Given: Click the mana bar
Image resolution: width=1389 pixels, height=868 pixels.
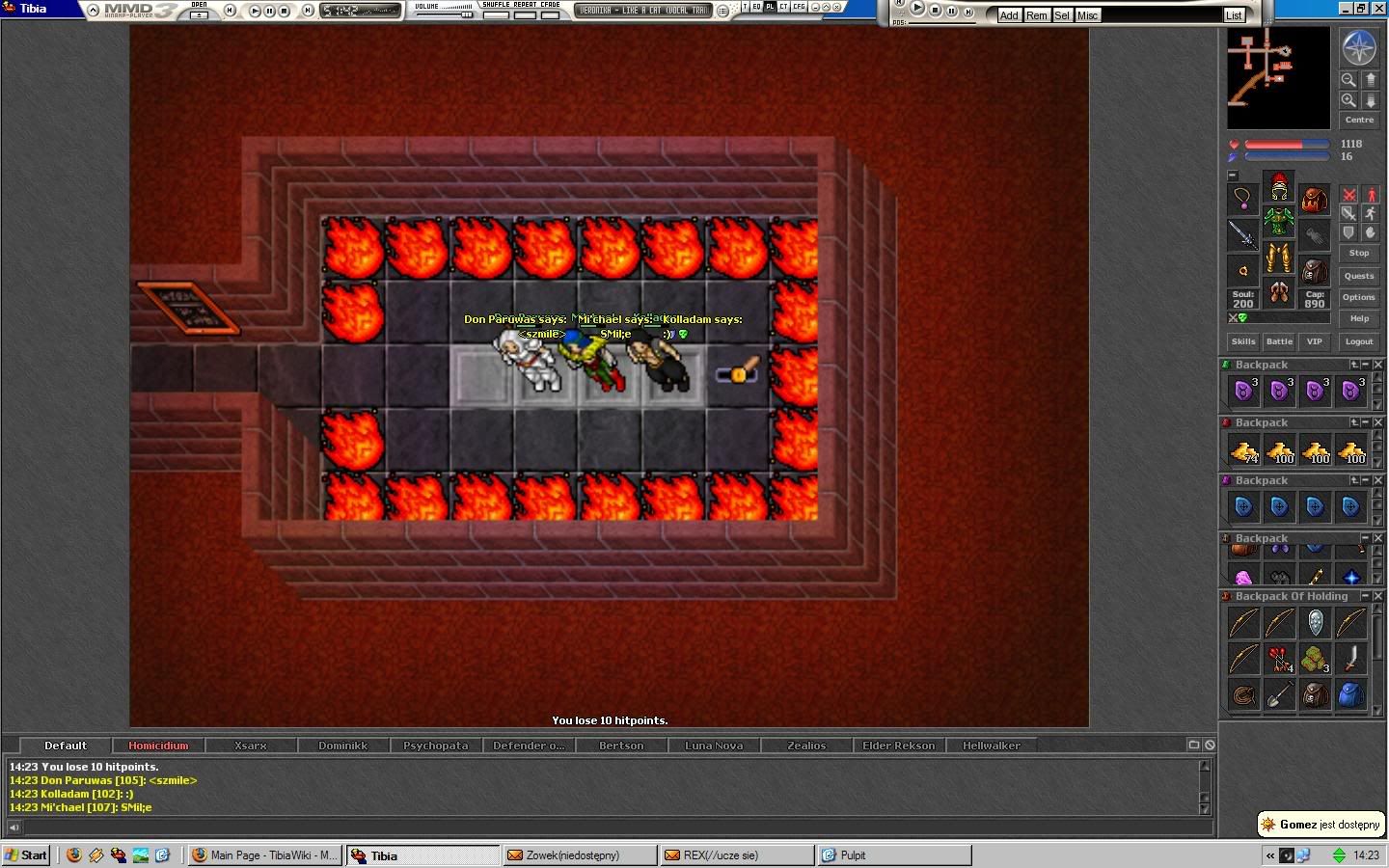Looking at the screenshot, I should pyautogui.click(x=1287, y=156).
